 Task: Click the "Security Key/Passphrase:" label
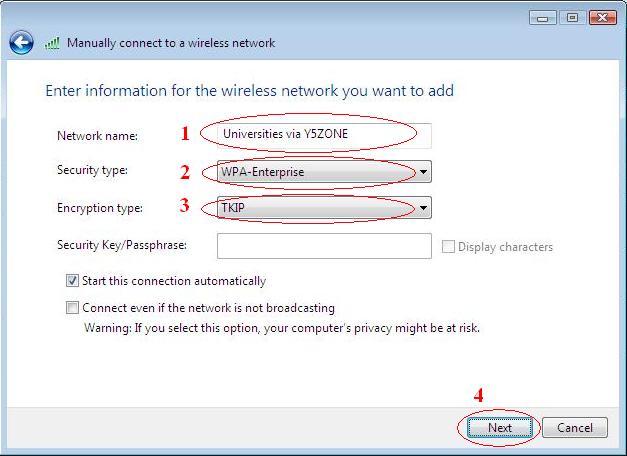click(123, 245)
